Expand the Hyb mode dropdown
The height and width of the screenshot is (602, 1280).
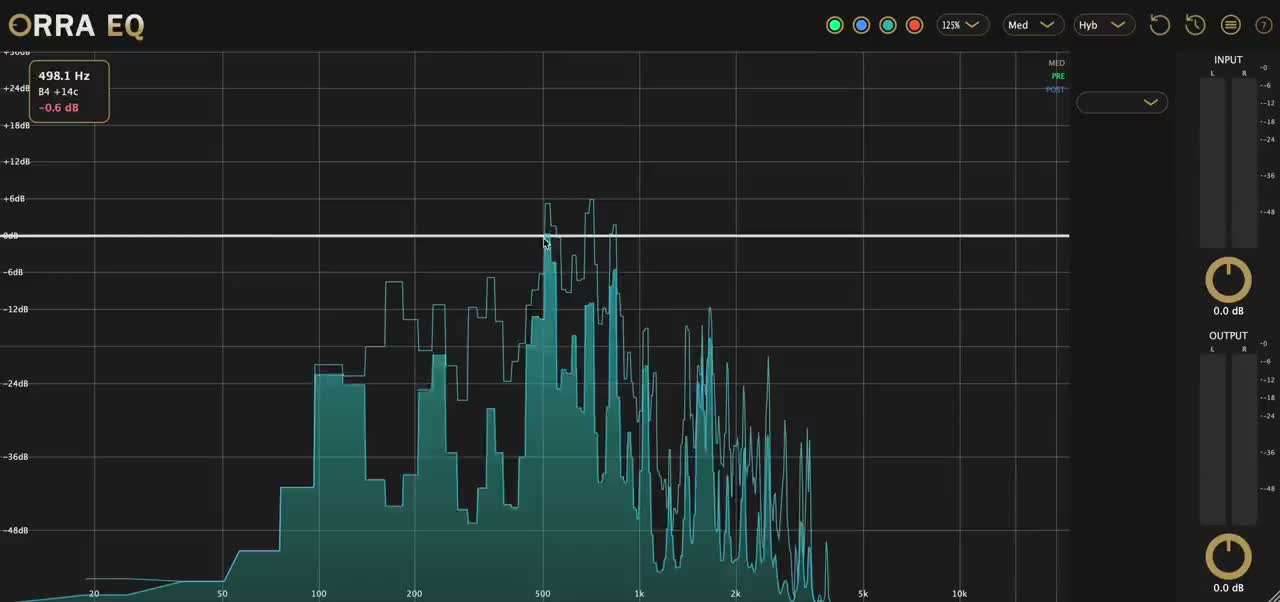(1102, 25)
